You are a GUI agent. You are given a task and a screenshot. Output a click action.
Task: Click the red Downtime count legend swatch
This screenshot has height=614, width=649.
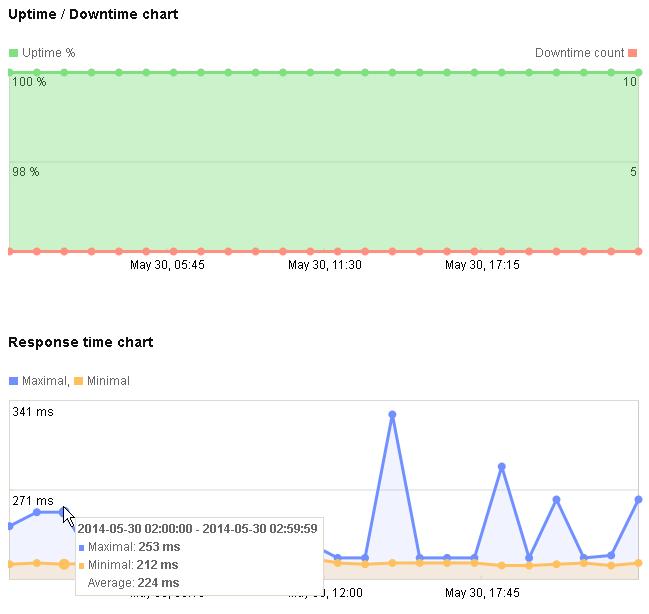[x=633, y=53]
